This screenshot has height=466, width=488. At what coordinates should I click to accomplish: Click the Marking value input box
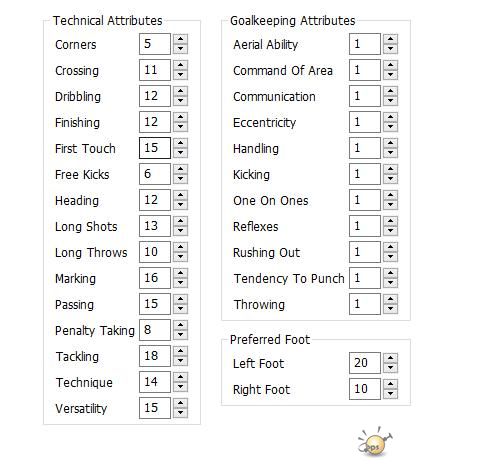click(155, 278)
